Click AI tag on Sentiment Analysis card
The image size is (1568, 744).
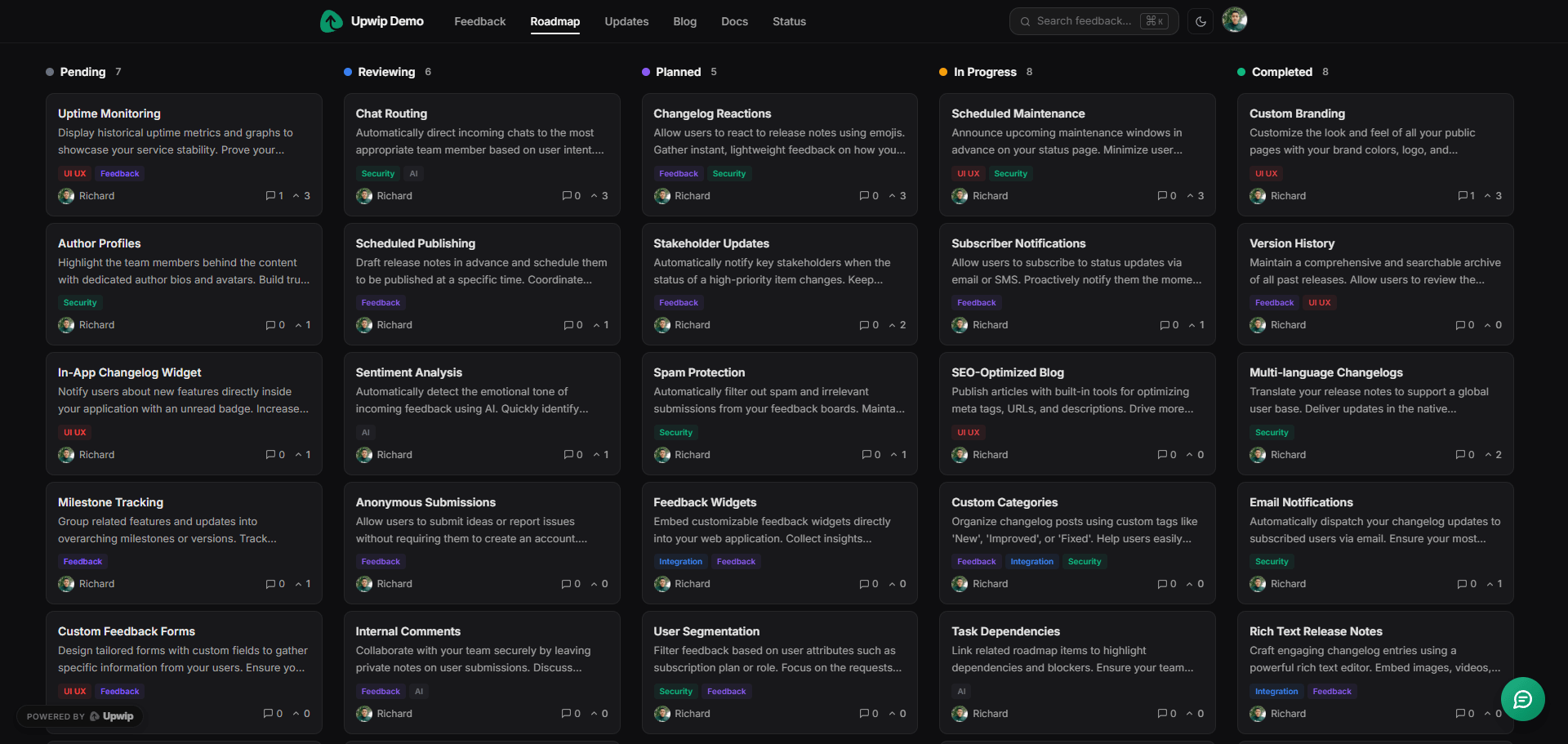coord(366,432)
